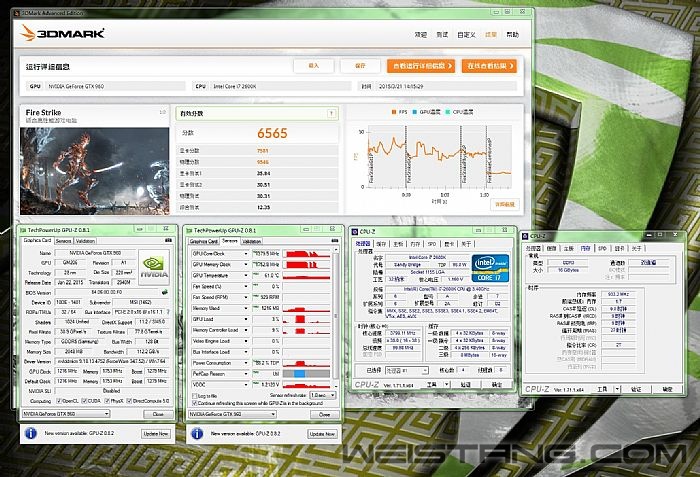Click Update Now in the Sensors GPU-Z window
Viewport: 700px width, 477px height.
pyautogui.click(x=321, y=433)
